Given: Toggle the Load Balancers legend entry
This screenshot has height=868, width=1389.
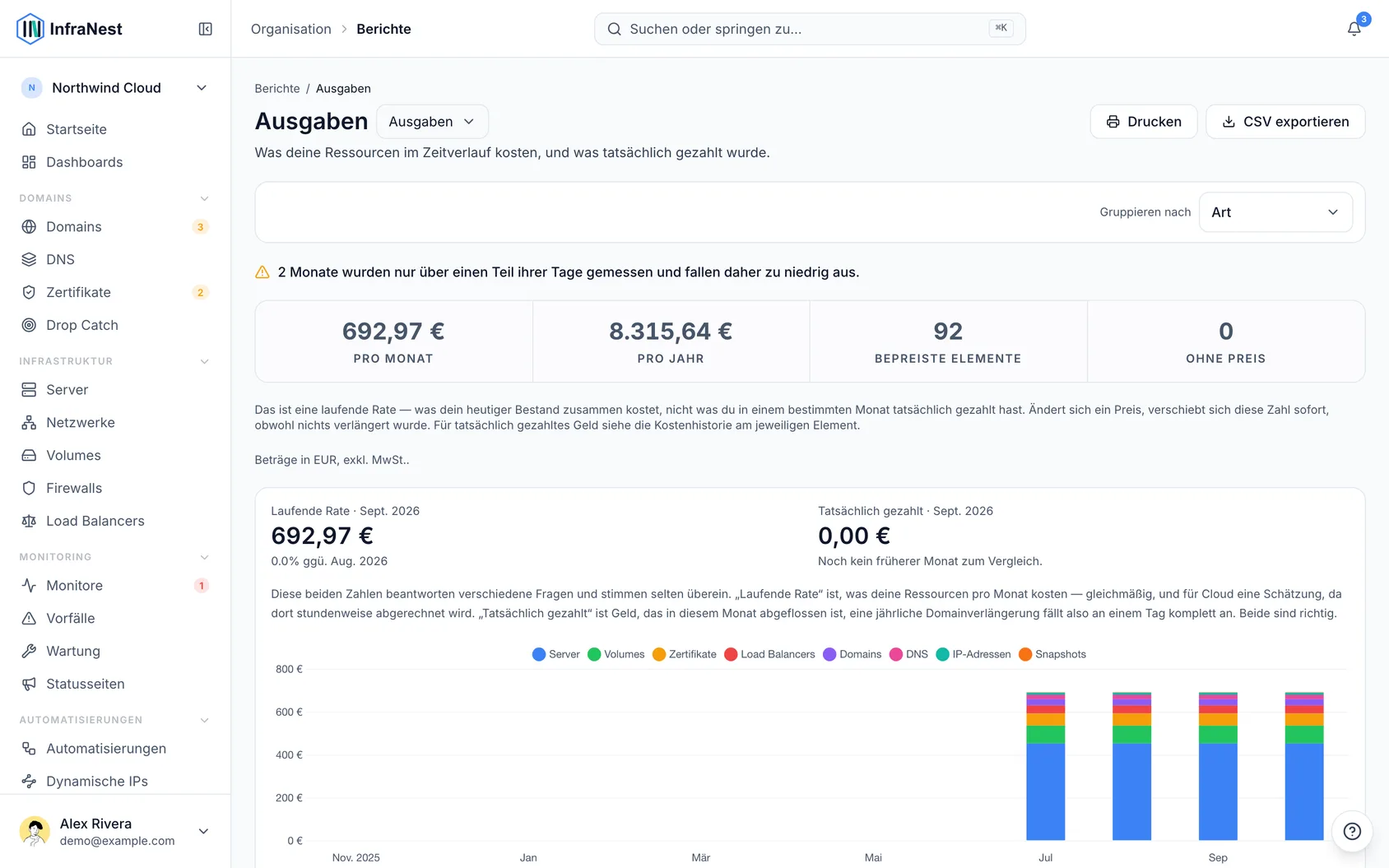Looking at the screenshot, I should (x=770, y=655).
